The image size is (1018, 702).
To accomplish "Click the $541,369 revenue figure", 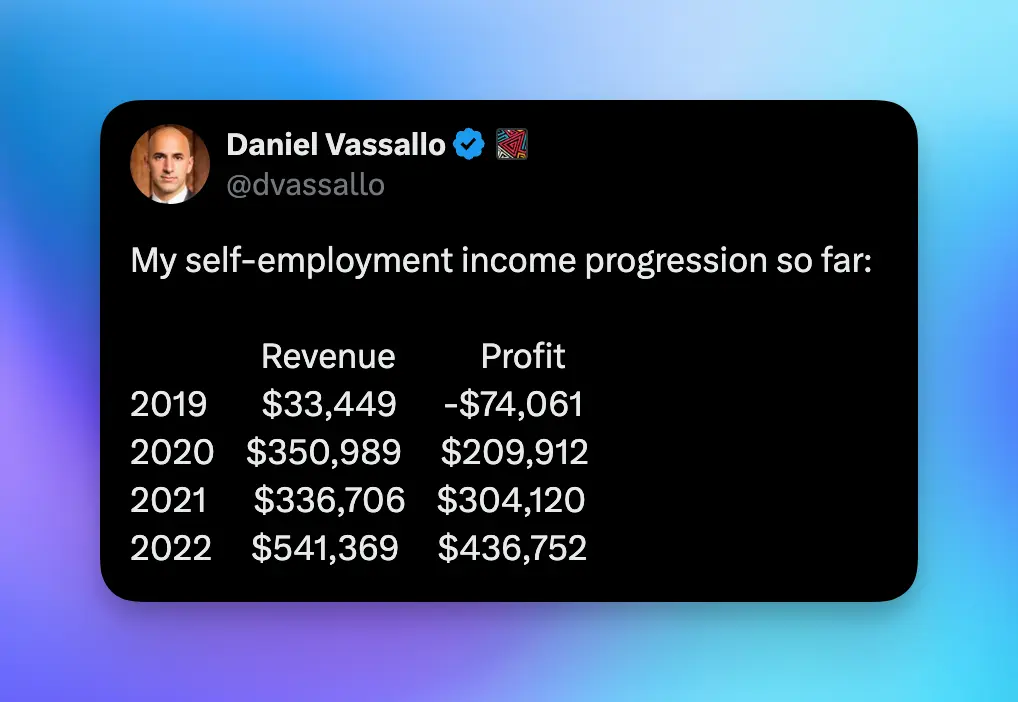I will pos(325,548).
